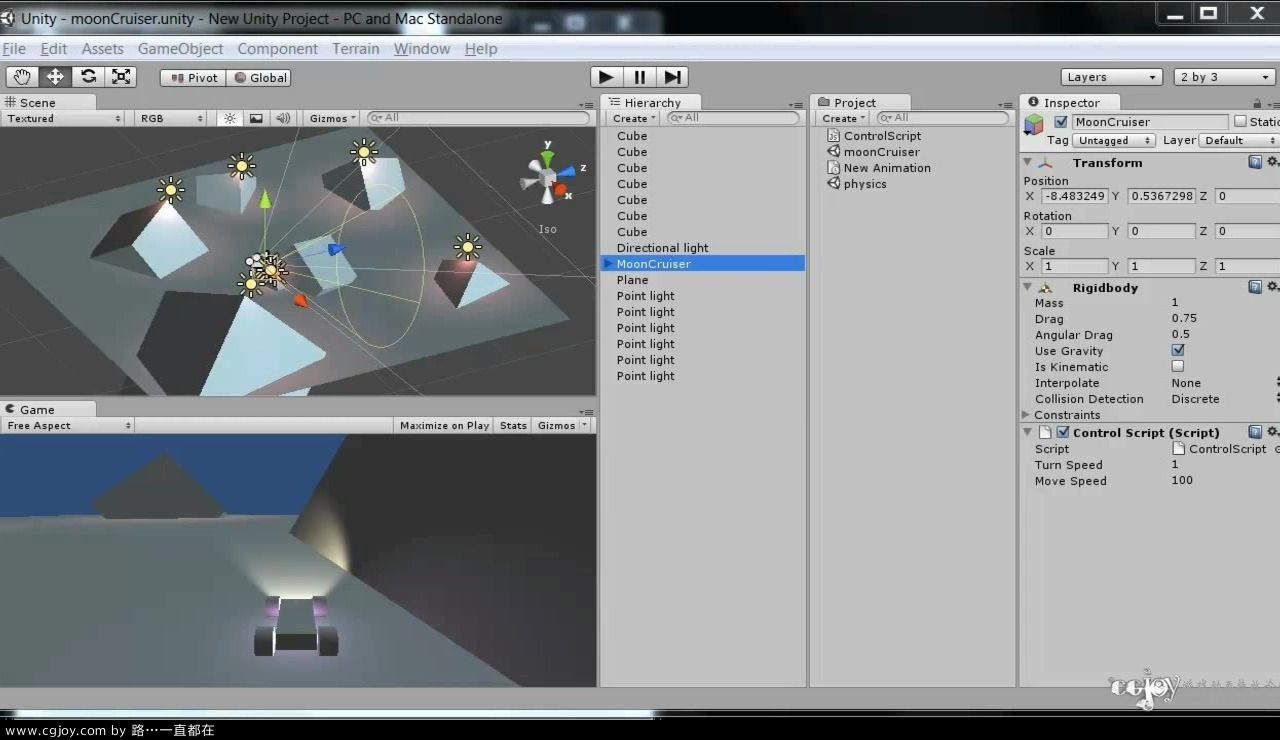Open Rigidbody component gear menu
The width and height of the screenshot is (1280, 740).
(1272, 287)
